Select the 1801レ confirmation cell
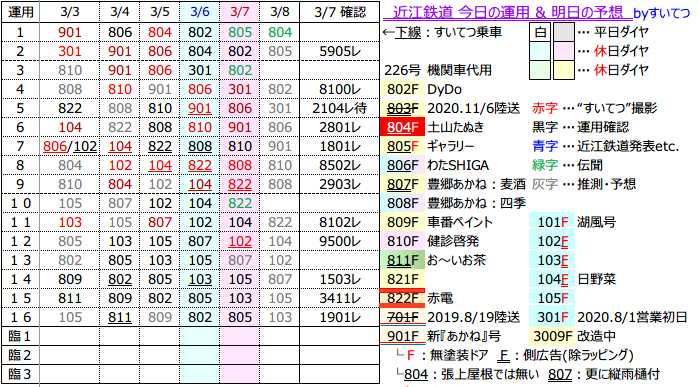This screenshot has height=387, width=699. pyautogui.click(x=340, y=147)
